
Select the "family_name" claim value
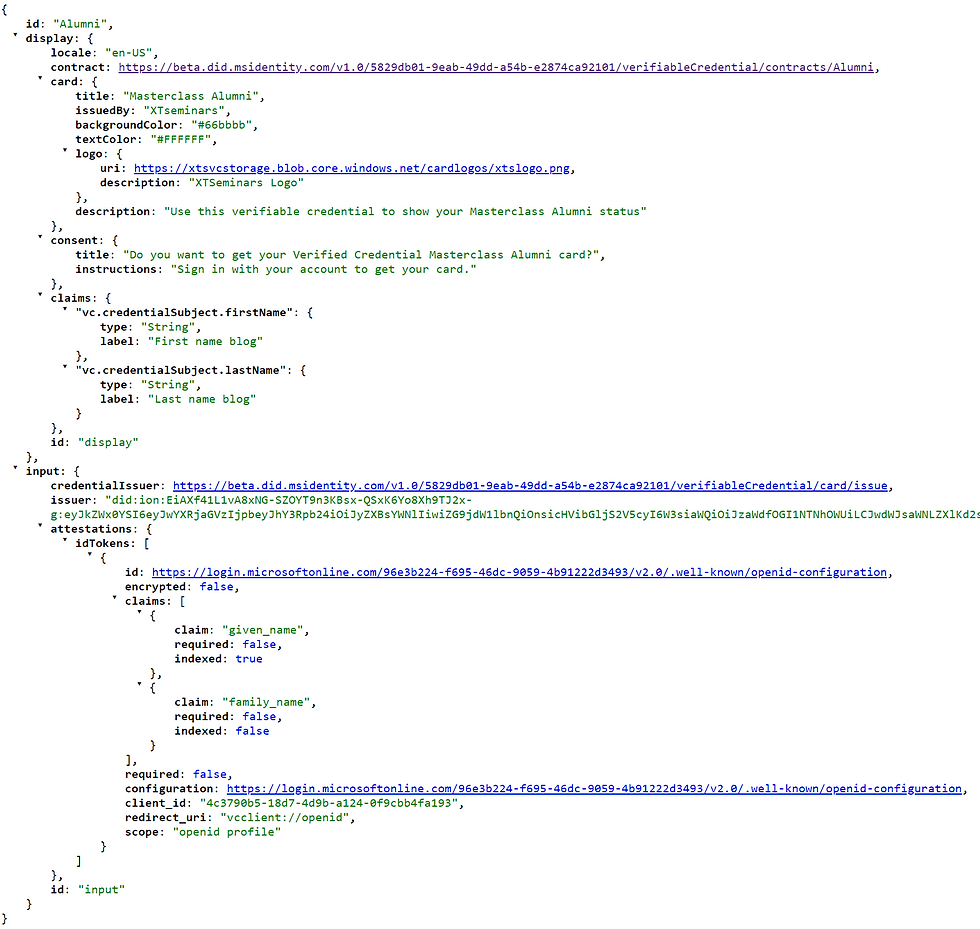coord(266,702)
